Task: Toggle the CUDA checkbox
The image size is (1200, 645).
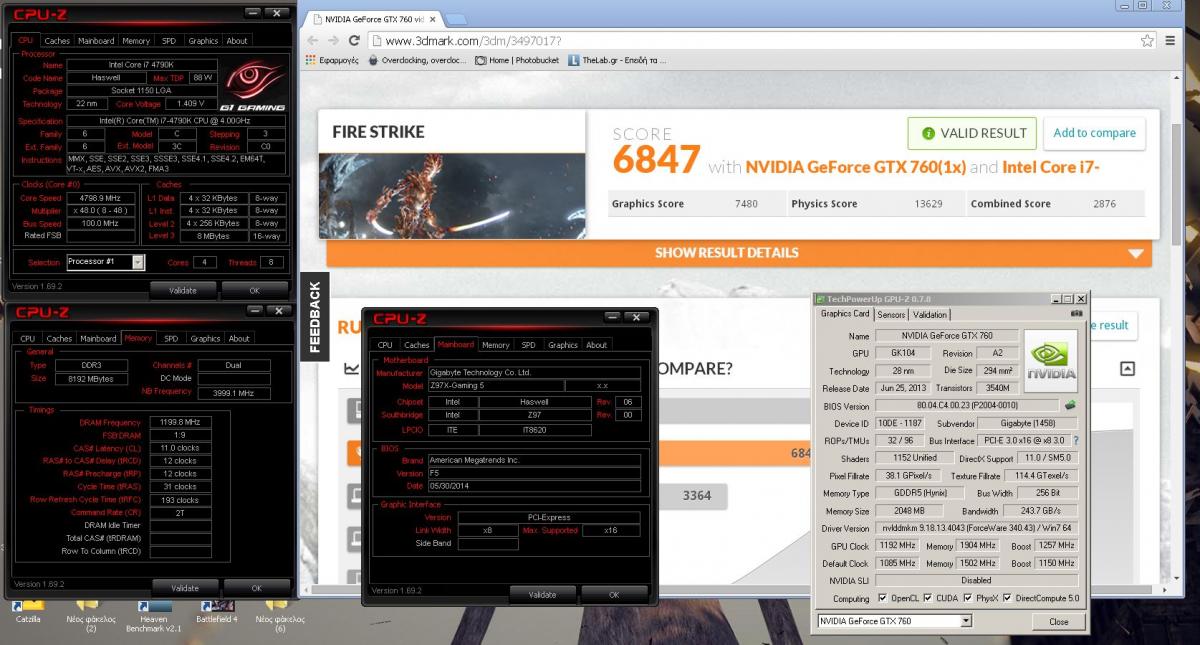Action: 930,599
